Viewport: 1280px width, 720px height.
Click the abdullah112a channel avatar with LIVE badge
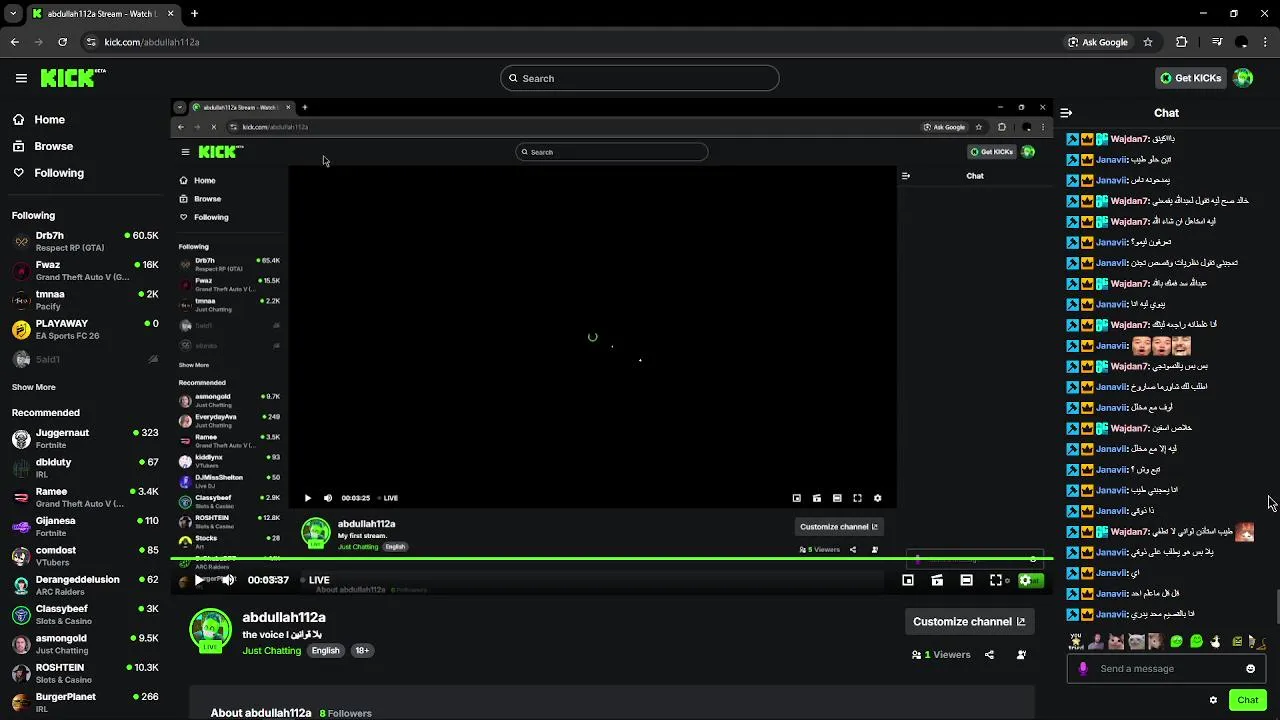tap(210, 631)
